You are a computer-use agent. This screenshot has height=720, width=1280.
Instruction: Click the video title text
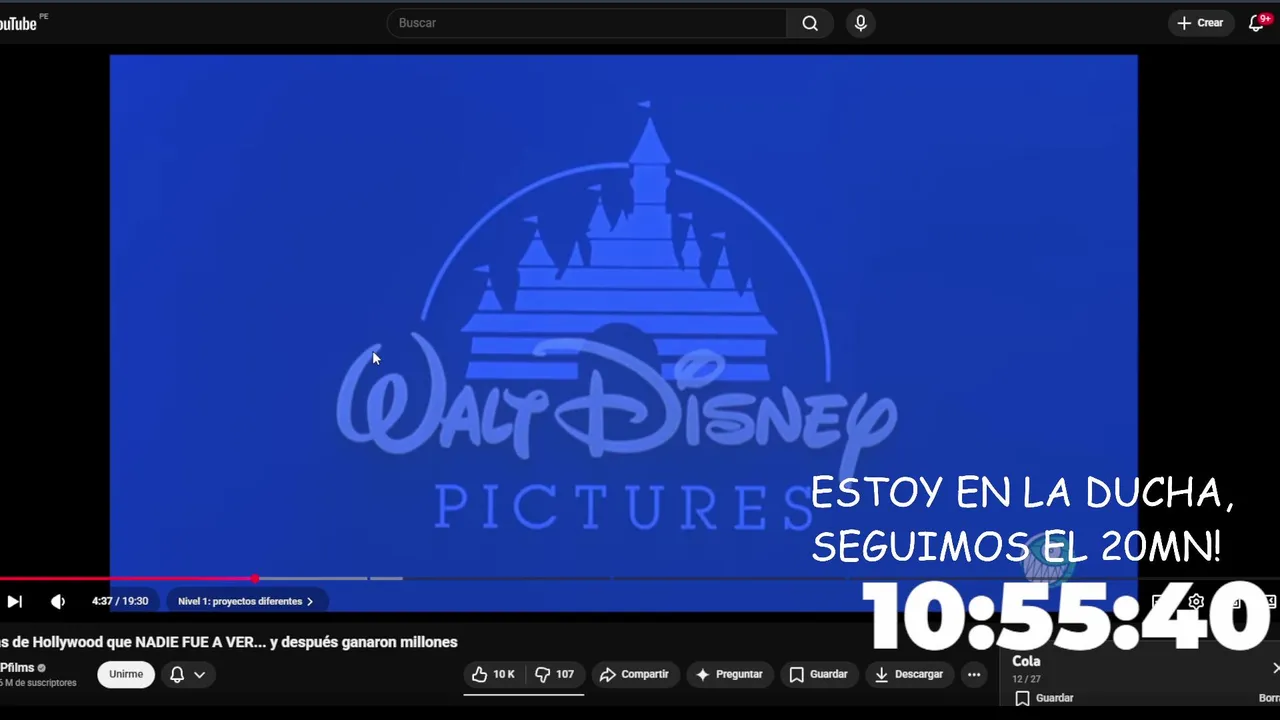coord(229,642)
